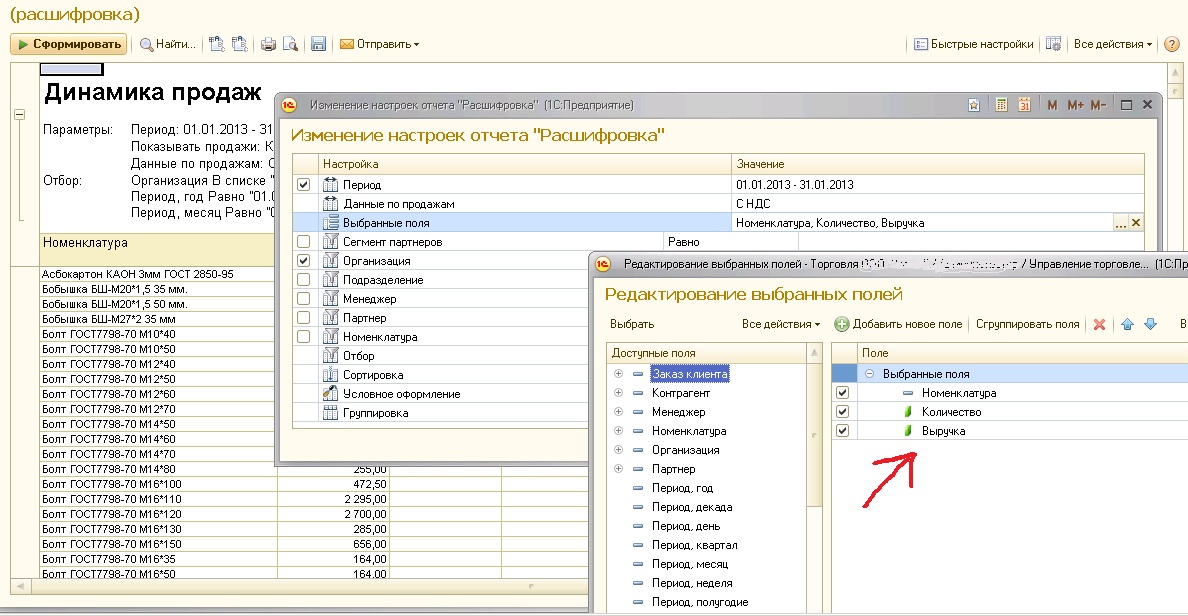The image size is (1188, 616).
Task: Open Все действия in fields editor
Action: tap(781, 324)
